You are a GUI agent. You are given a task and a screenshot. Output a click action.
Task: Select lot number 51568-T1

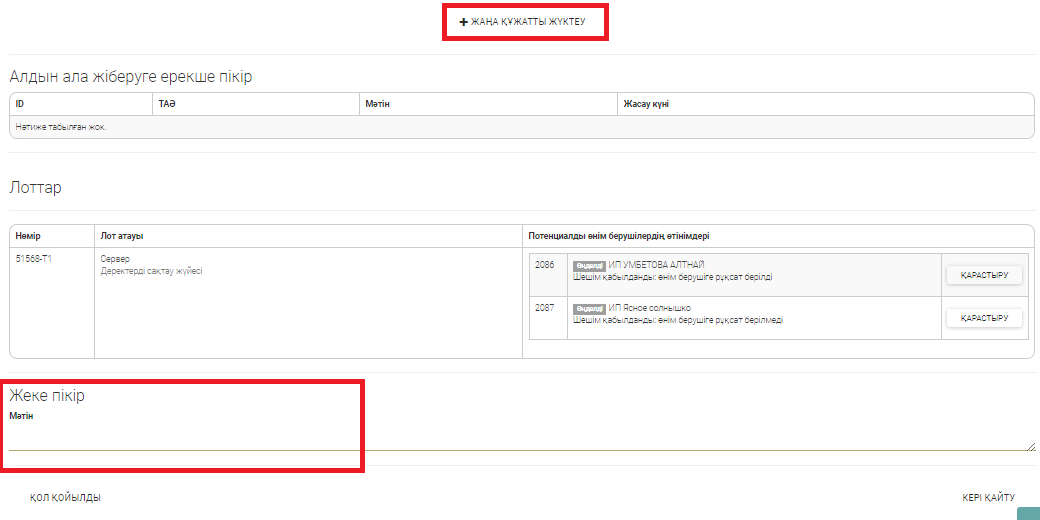click(35, 259)
